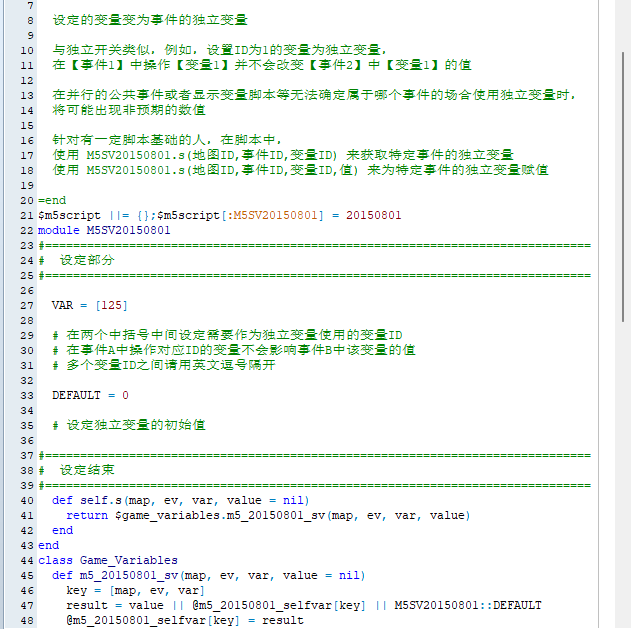Click line 18 text '来为特定事件的独立变量赋值'

[457, 170]
